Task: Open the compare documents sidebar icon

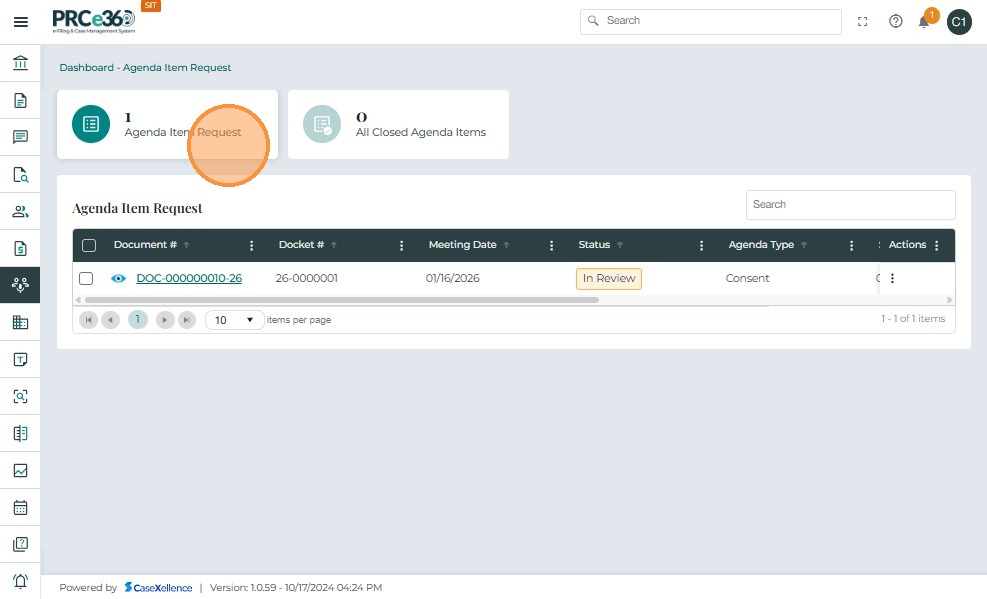Action: click(20, 434)
